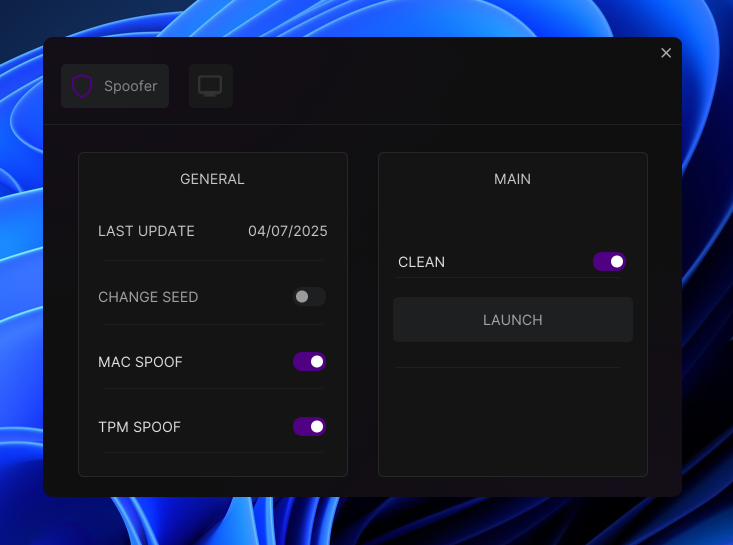Click the blank header area beside the monitor tab

point(440,86)
